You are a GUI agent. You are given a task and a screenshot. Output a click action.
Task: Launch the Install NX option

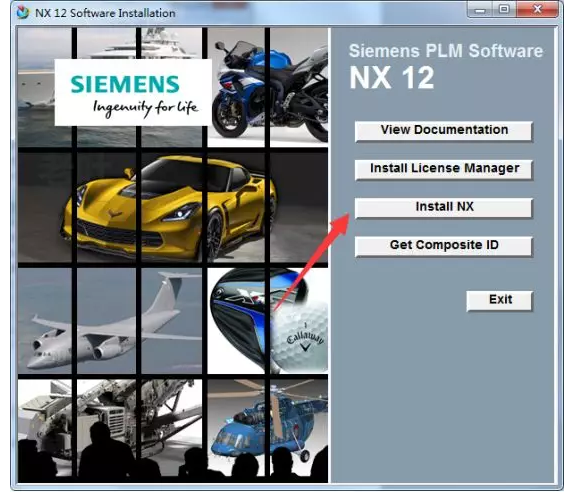443,208
